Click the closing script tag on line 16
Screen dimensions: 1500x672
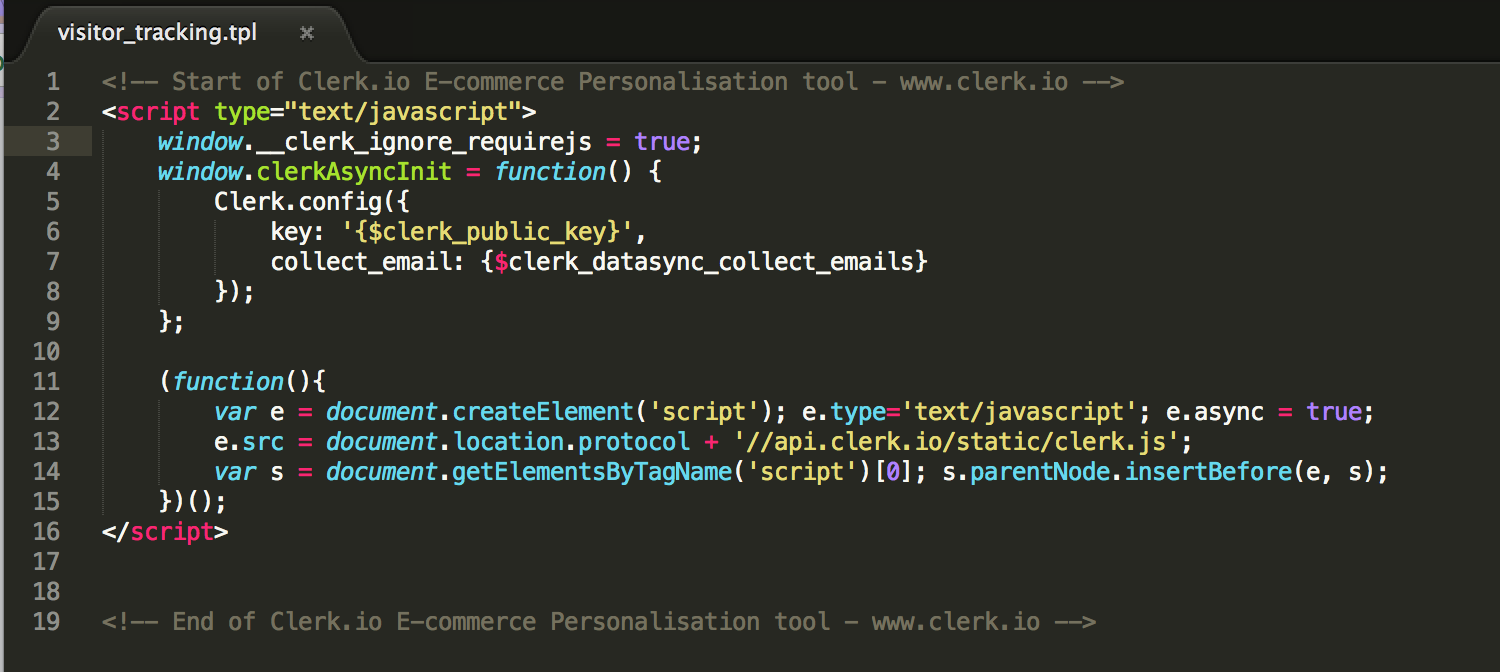165,532
